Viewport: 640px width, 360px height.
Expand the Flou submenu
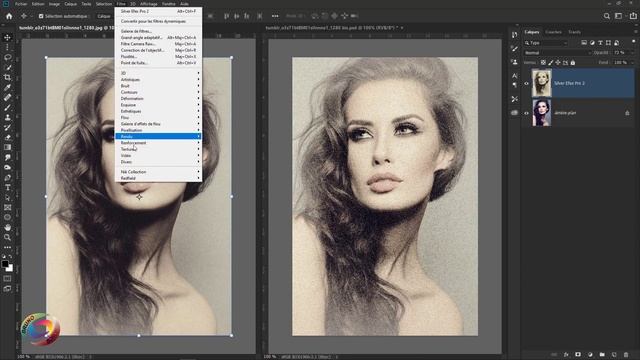[158, 118]
